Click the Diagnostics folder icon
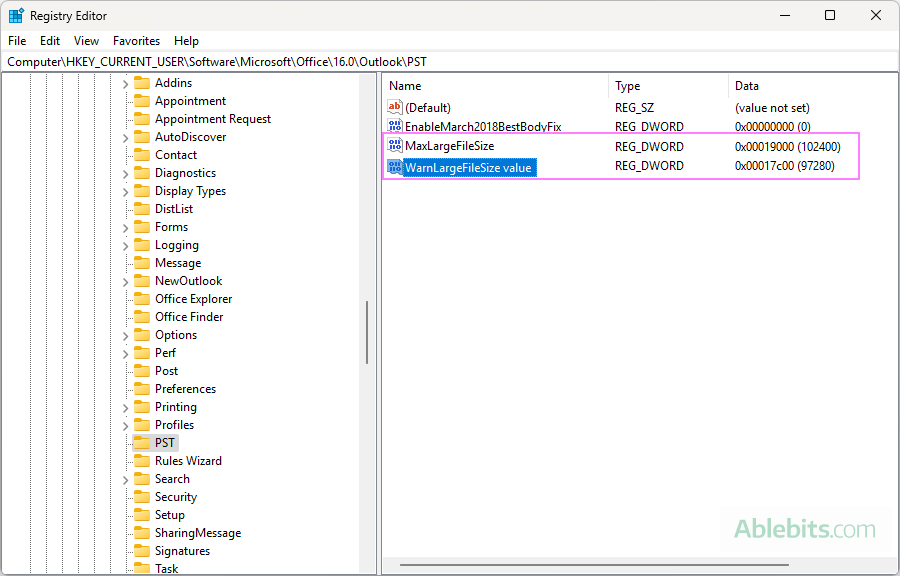Image resolution: width=900 pixels, height=576 pixels. tap(142, 173)
